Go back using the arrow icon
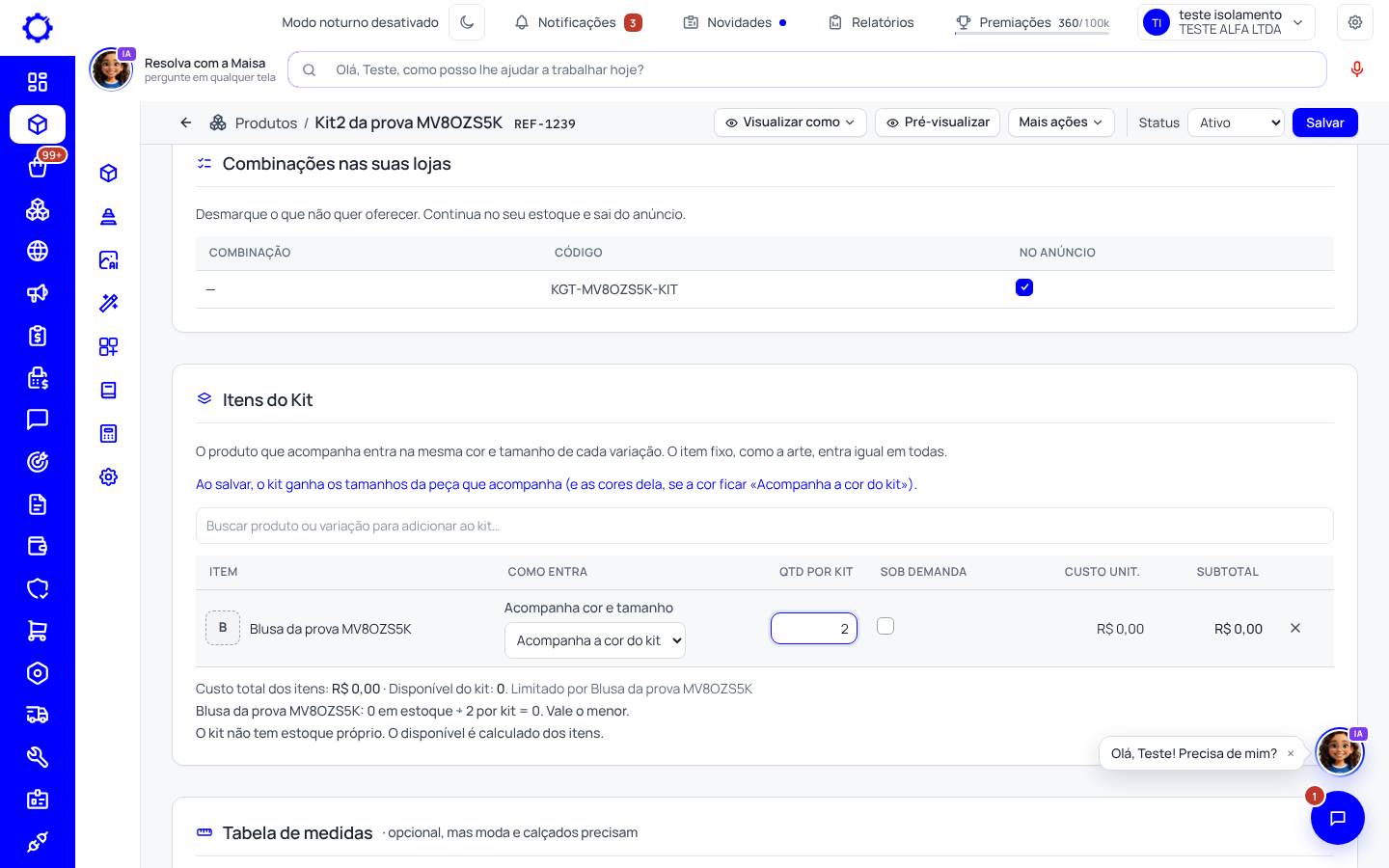The width and height of the screenshot is (1389, 868). (186, 122)
